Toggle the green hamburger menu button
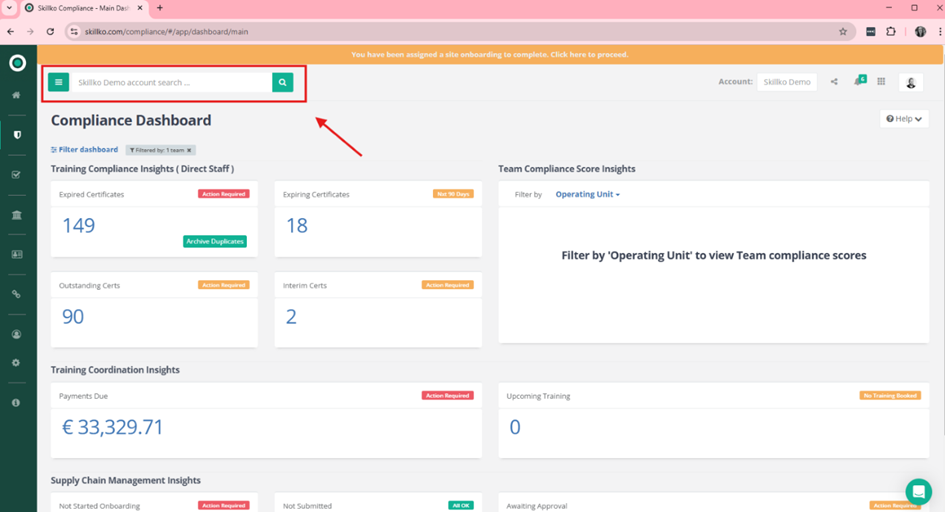The height and width of the screenshot is (512, 945). pos(58,83)
